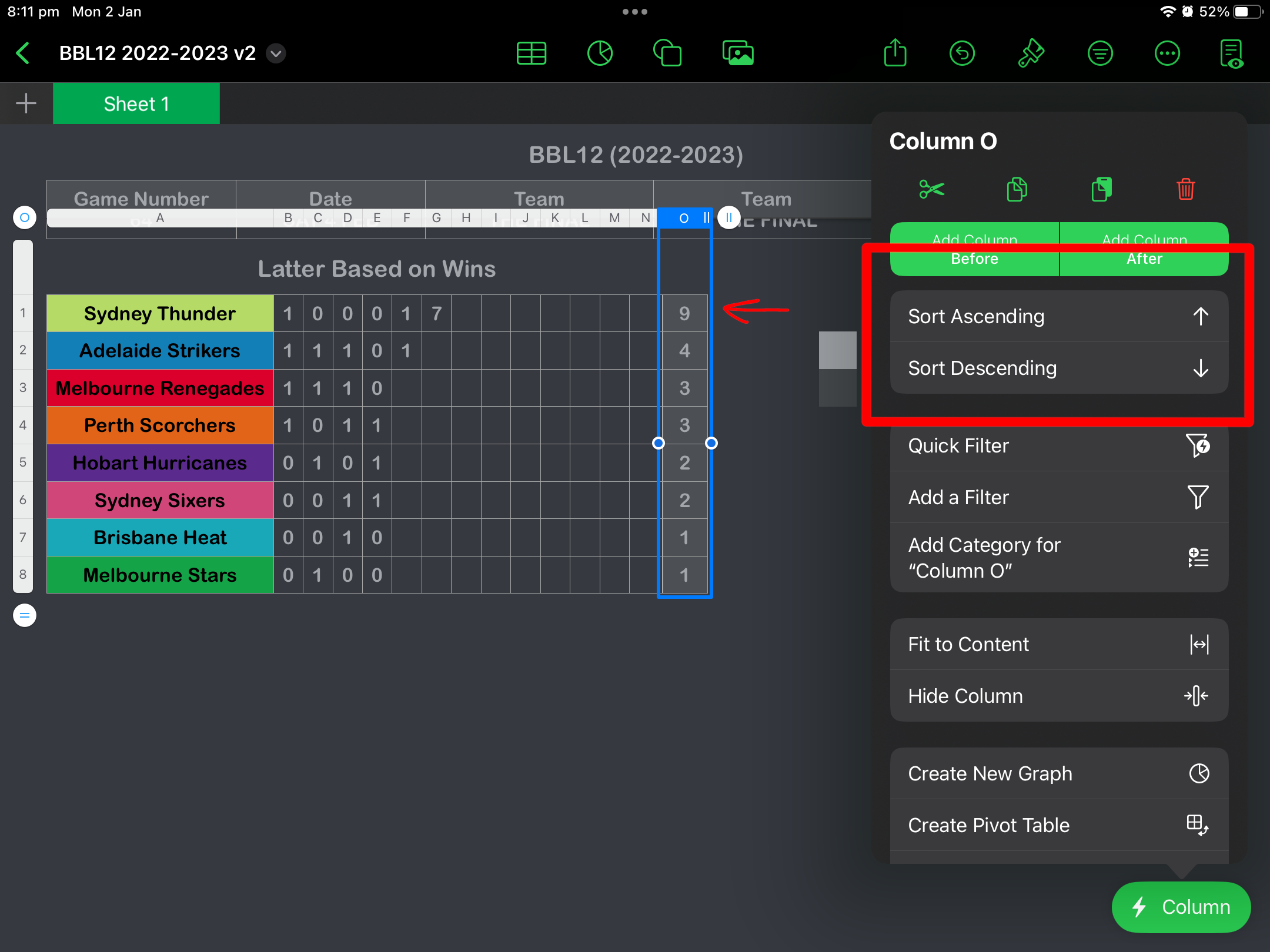Tap the plus icon to add sheet
The image size is (1270, 952).
[26, 103]
